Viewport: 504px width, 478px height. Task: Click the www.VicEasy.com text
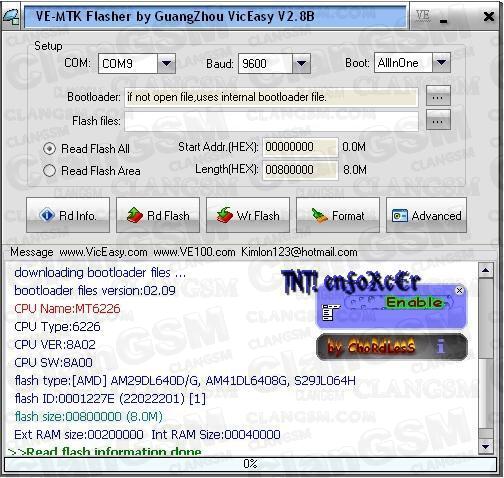tap(103, 252)
